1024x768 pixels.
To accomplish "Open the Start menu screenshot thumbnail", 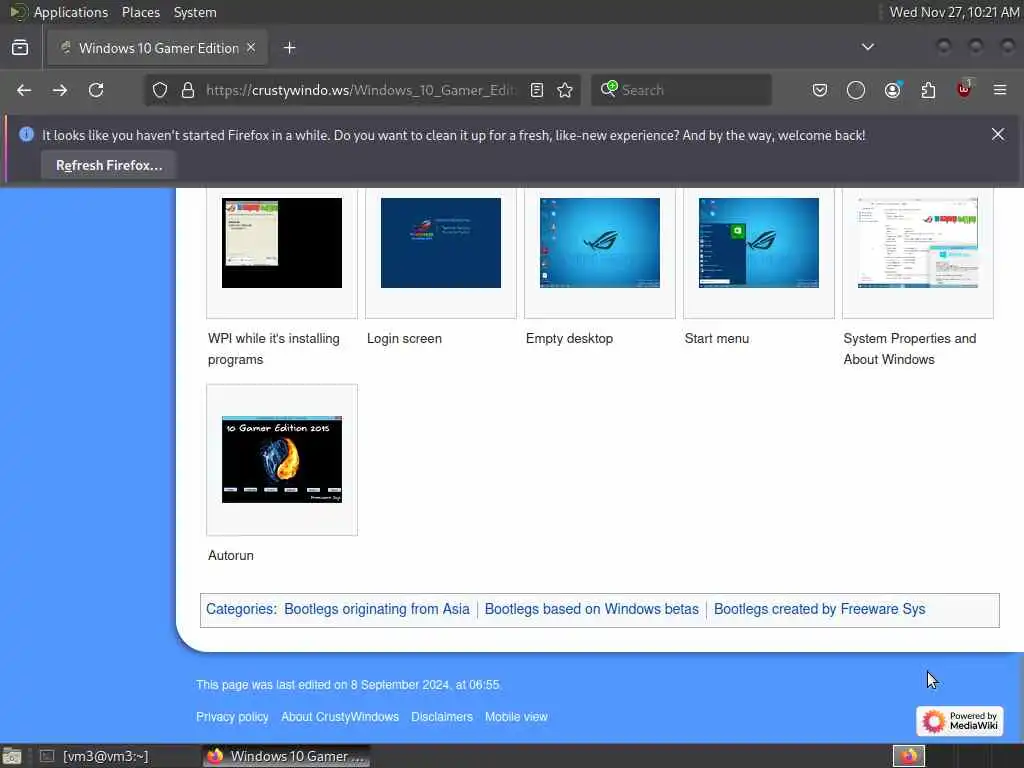I will [x=758, y=243].
